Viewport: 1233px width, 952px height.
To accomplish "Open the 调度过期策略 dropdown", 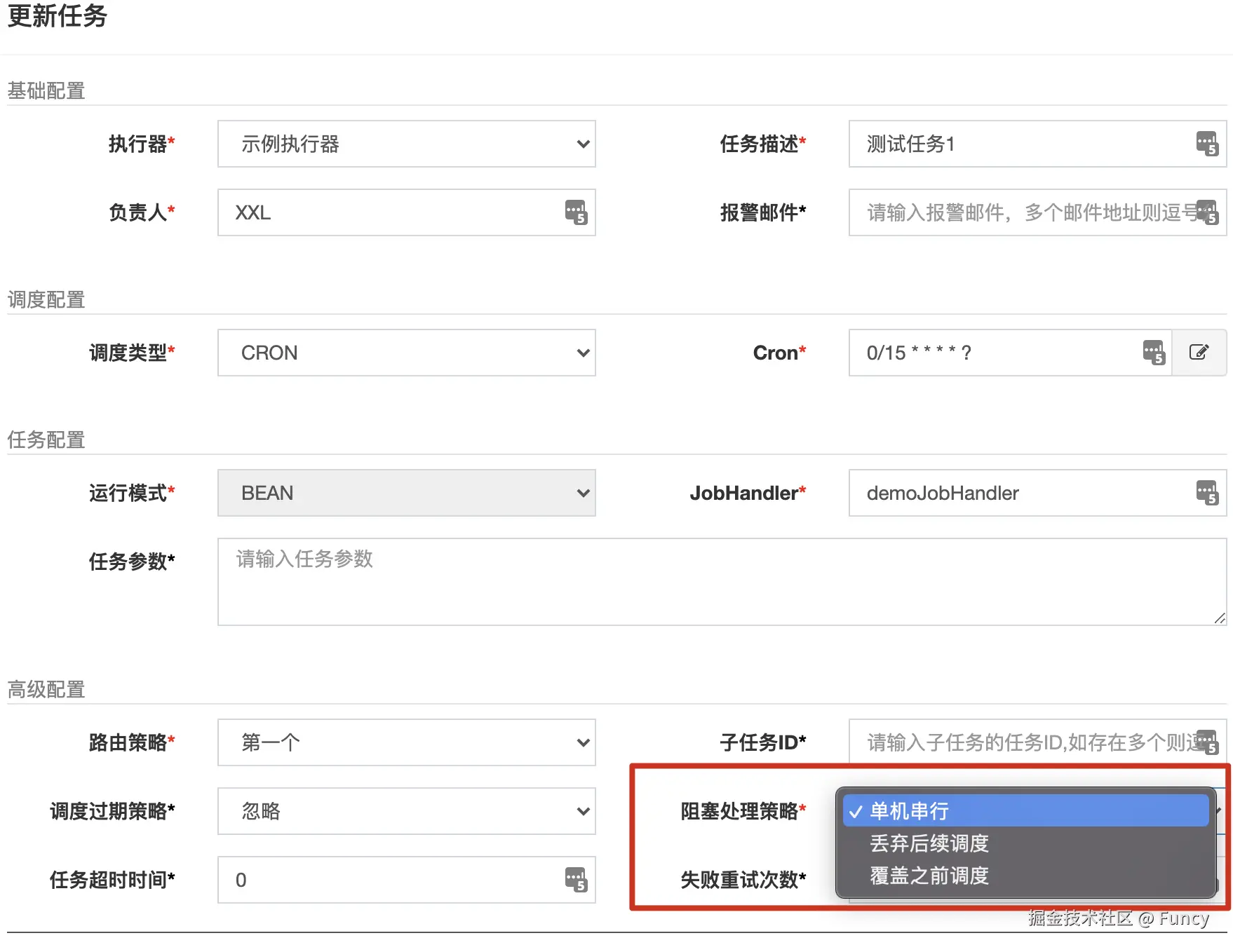I will click(406, 811).
